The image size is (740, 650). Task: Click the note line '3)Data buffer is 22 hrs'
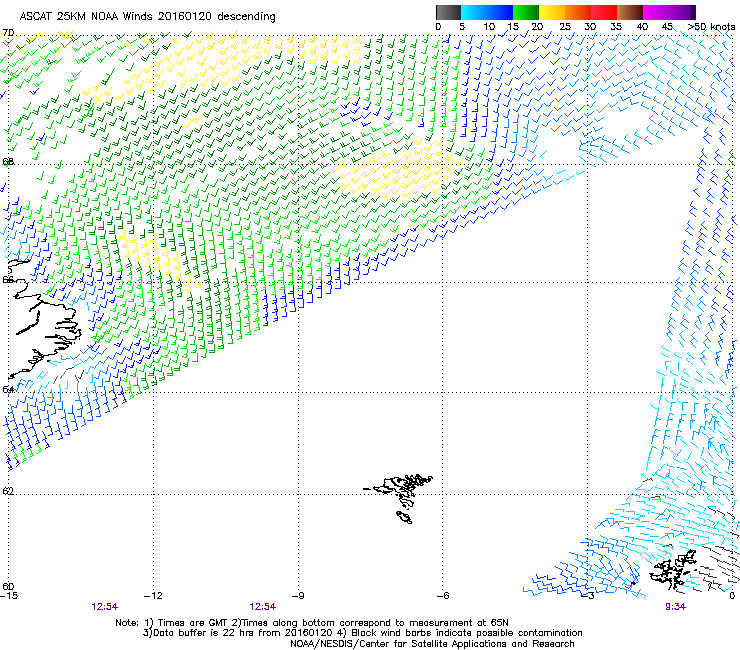[x=362, y=633]
